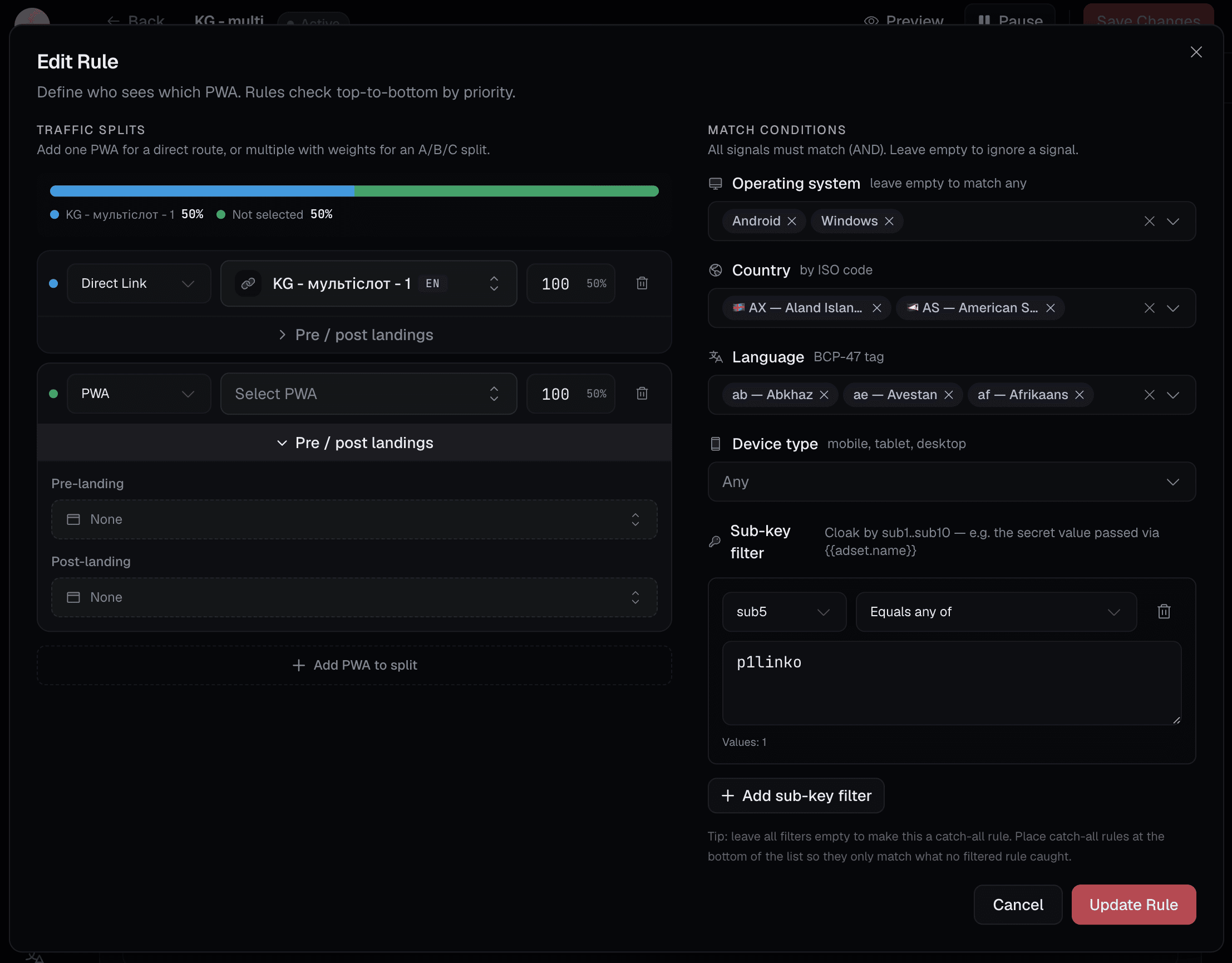Clear all Language selections

(1150, 395)
